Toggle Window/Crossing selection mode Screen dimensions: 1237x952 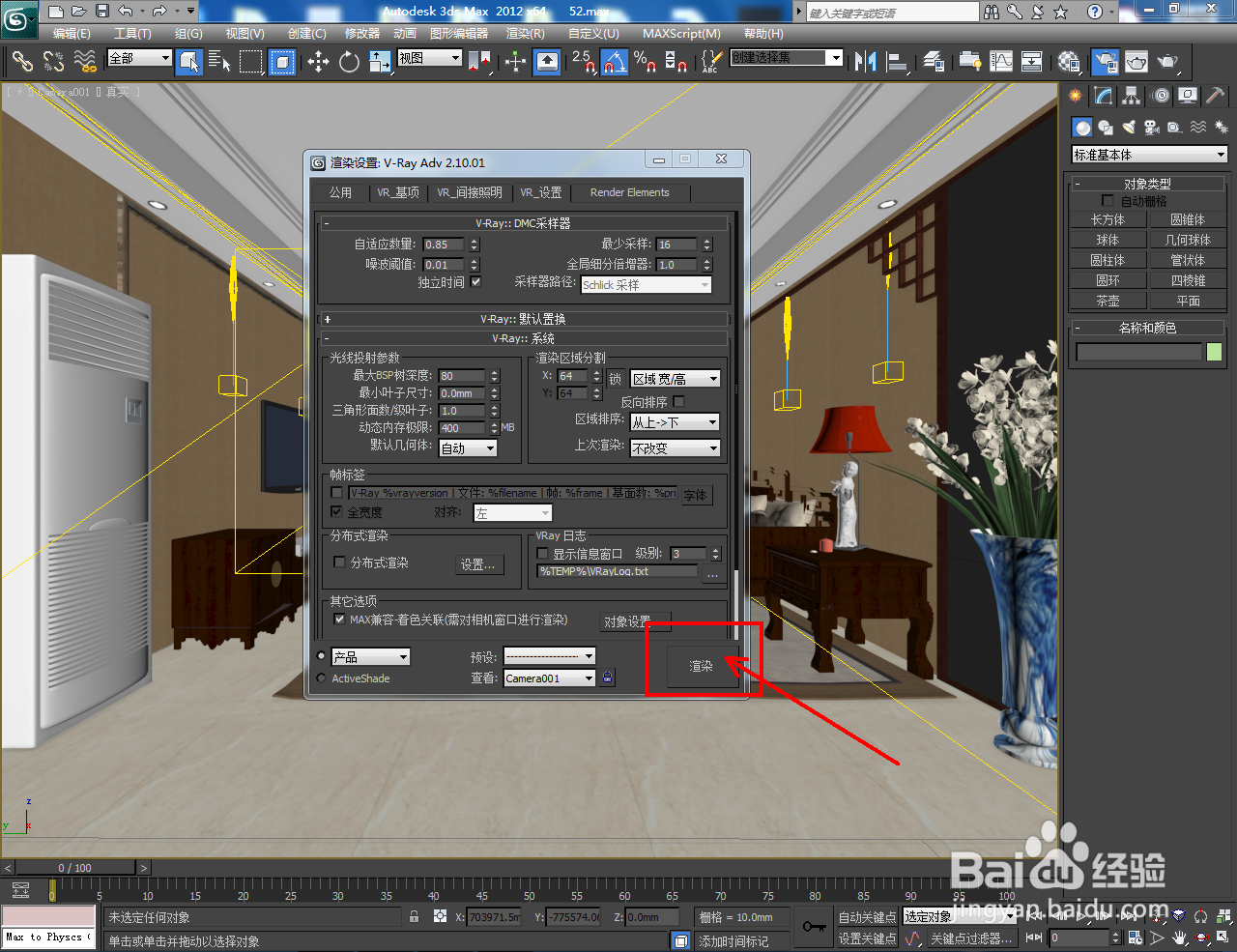tap(281, 62)
